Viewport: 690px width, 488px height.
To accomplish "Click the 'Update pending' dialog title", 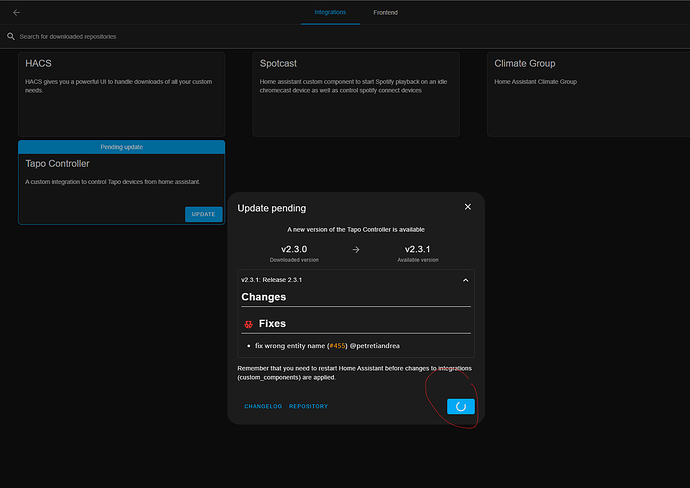I will click(x=272, y=208).
